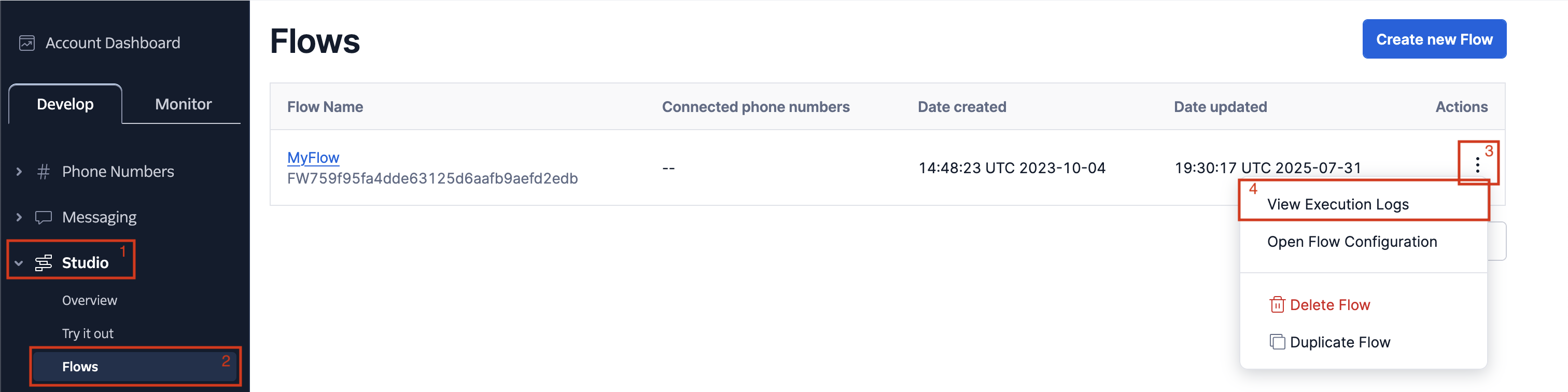
Task: Select Flows in the sidebar
Action: tap(80, 367)
